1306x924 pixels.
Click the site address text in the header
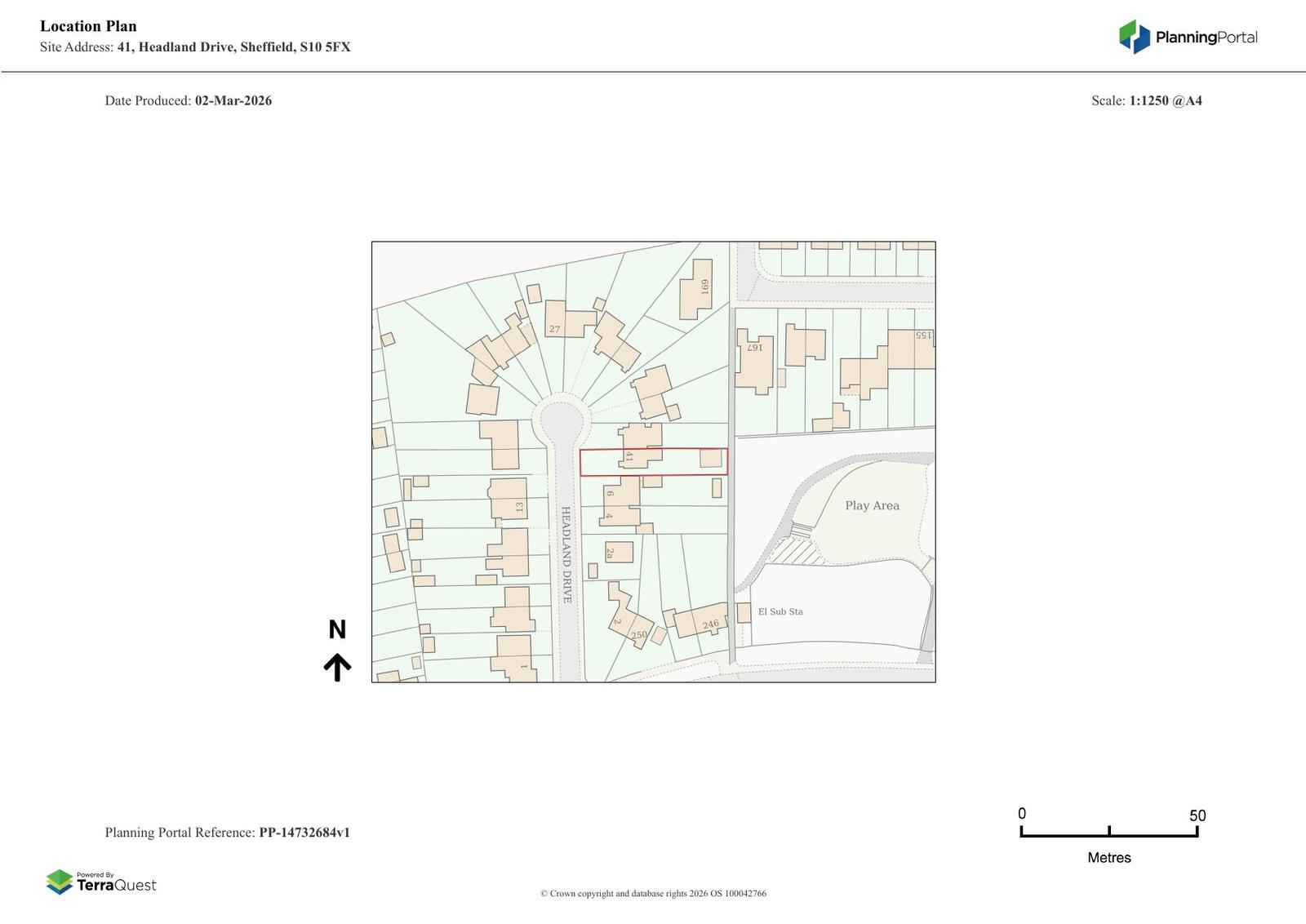[233, 47]
